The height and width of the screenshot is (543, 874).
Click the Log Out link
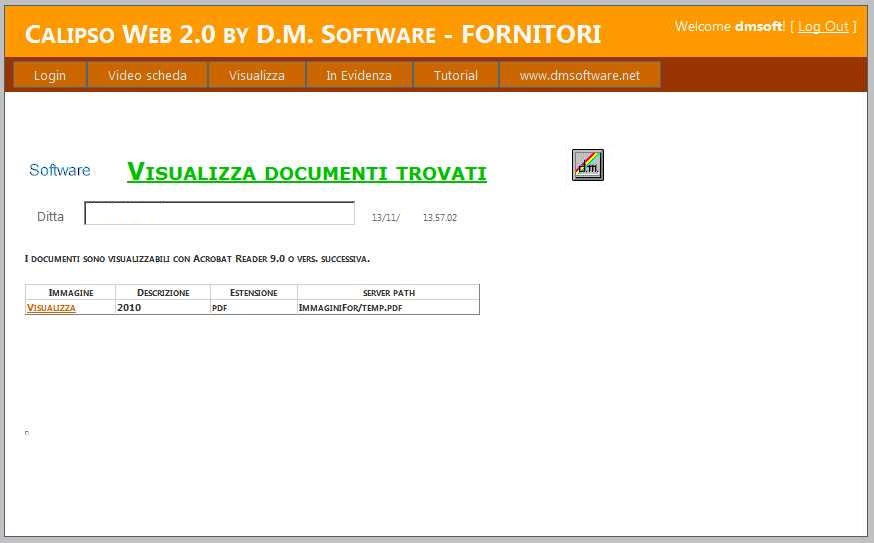pyautogui.click(x=823, y=26)
